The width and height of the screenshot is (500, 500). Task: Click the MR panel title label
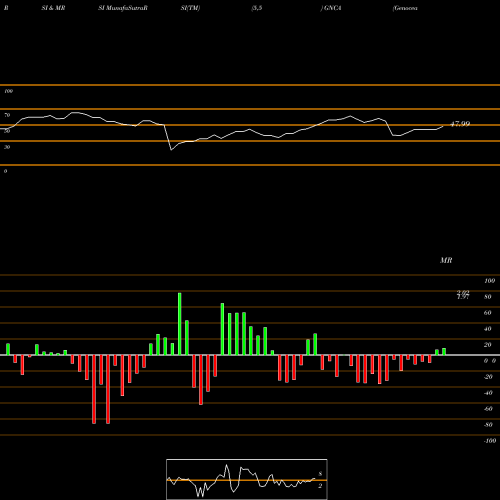click(x=446, y=260)
